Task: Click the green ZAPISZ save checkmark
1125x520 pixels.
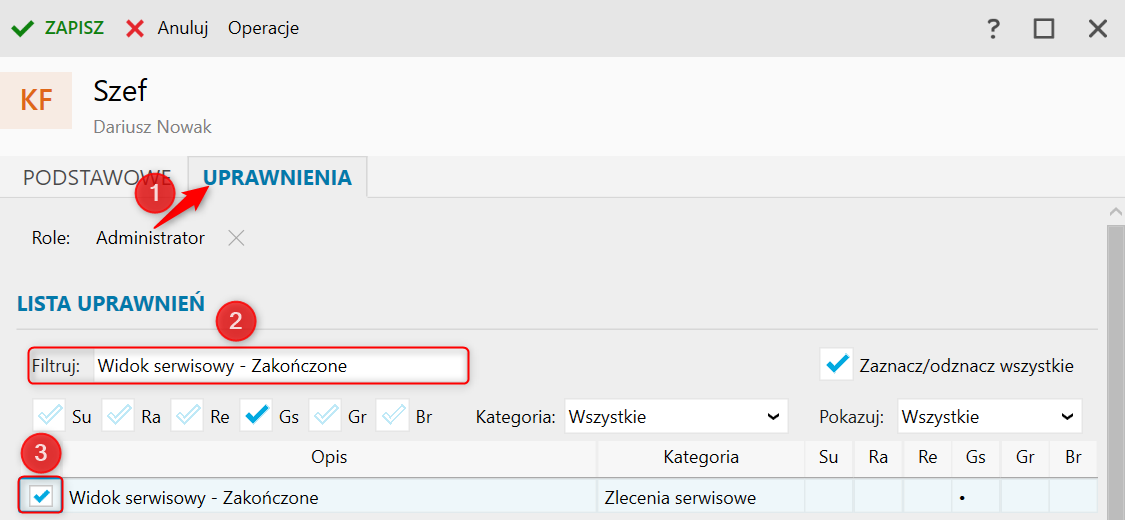Action: (23, 28)
